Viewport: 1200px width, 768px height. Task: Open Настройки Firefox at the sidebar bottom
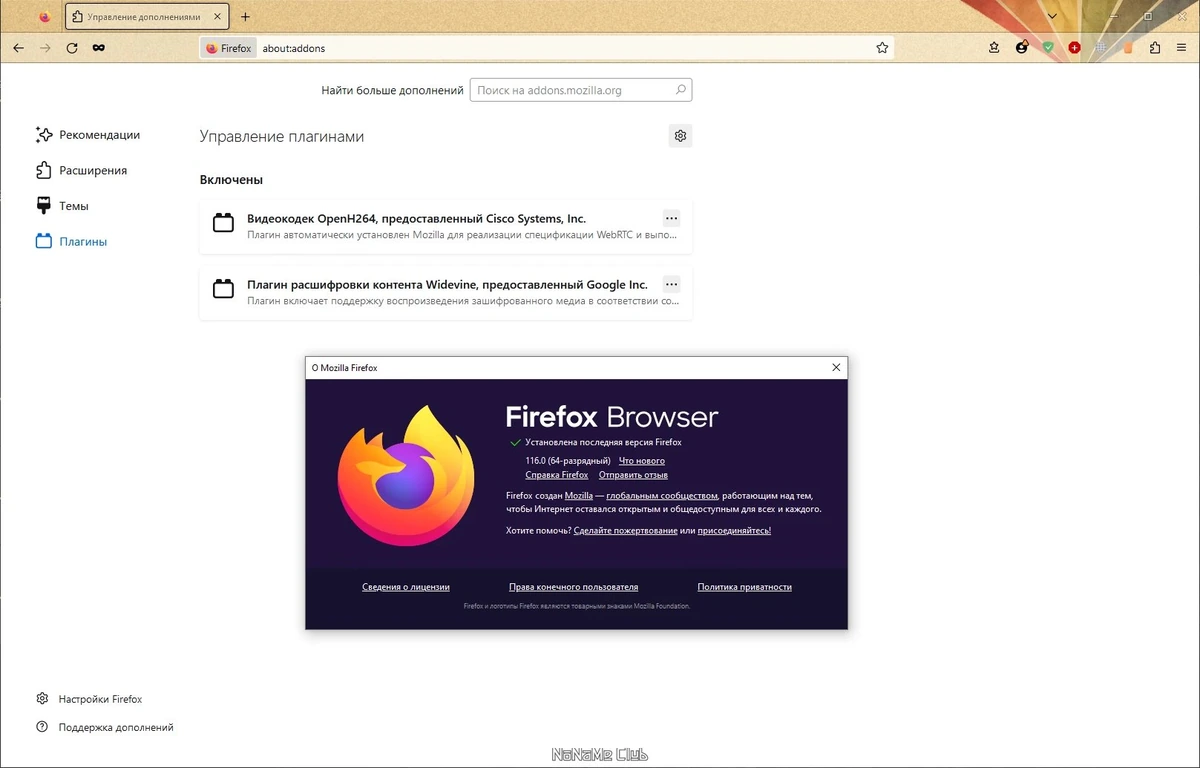pyautogui.click(x=89, y=699)
